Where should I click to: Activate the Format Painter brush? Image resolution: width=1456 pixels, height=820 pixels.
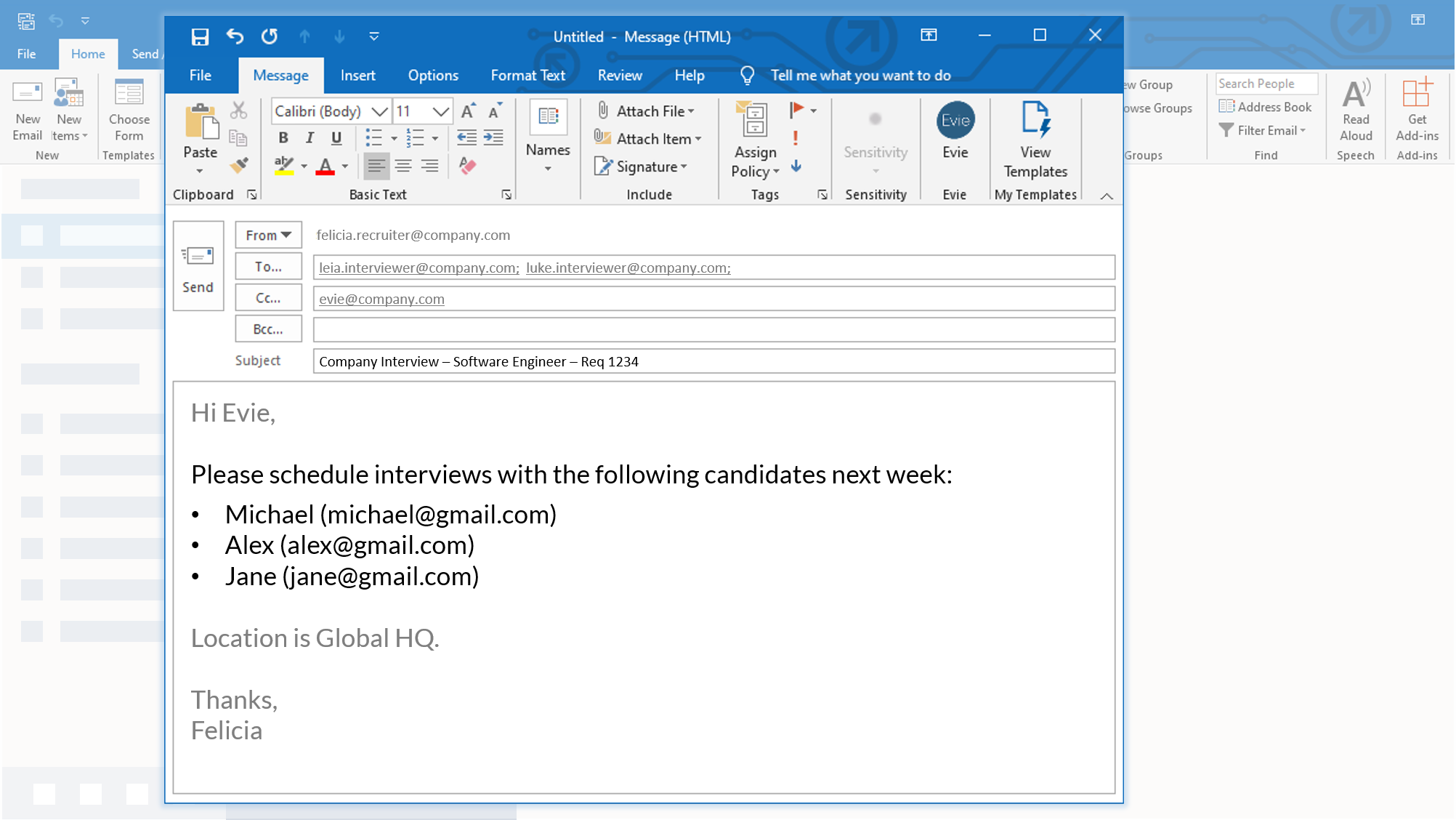(x=238, y=166)
